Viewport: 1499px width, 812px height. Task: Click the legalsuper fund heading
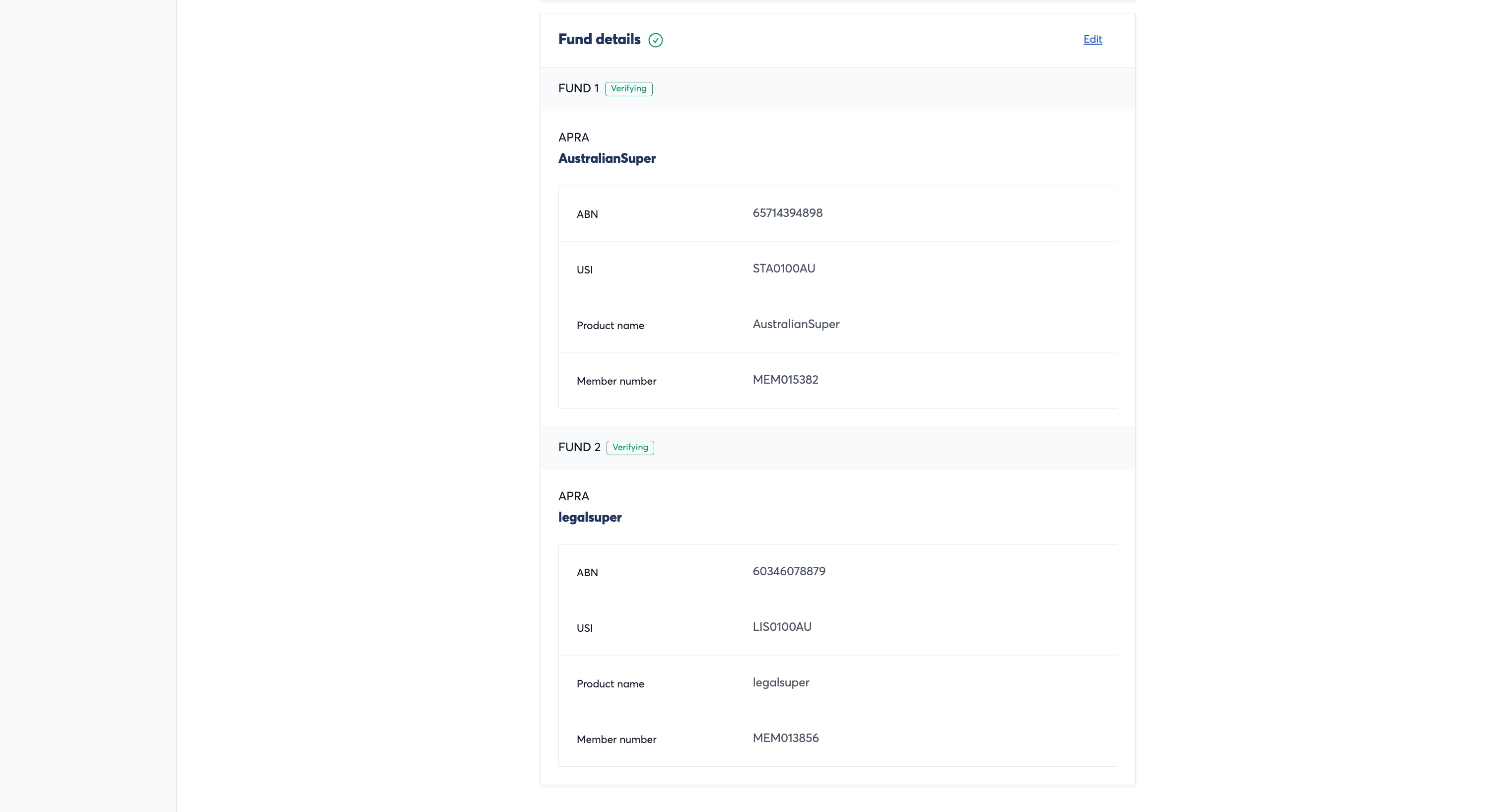[590, 517]
